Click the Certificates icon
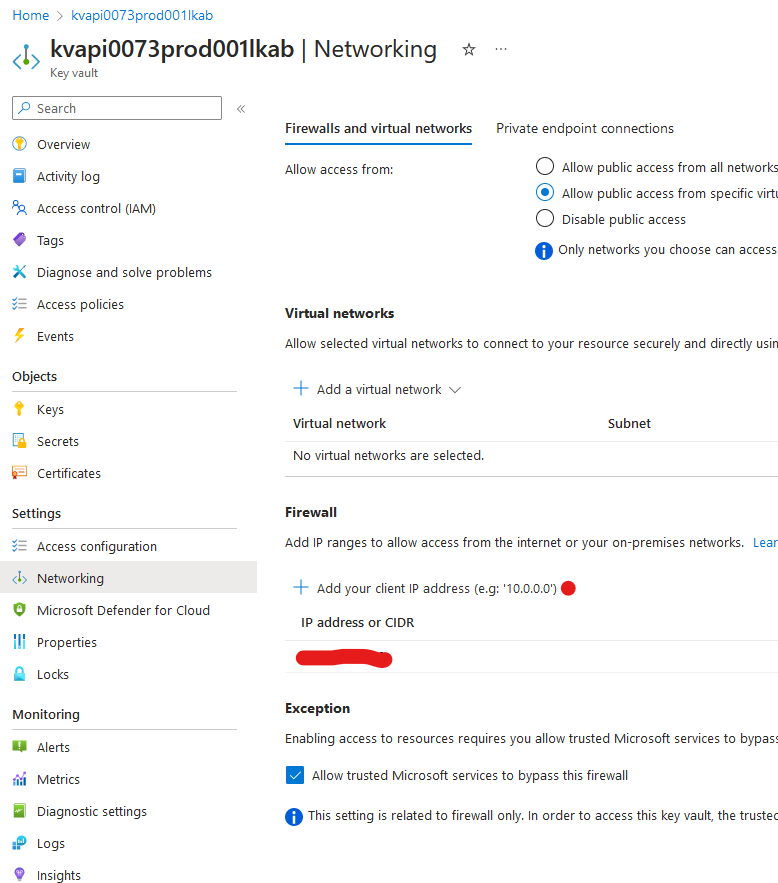The height and width of the screenshot is (883, 778). (x=20, y=473)
